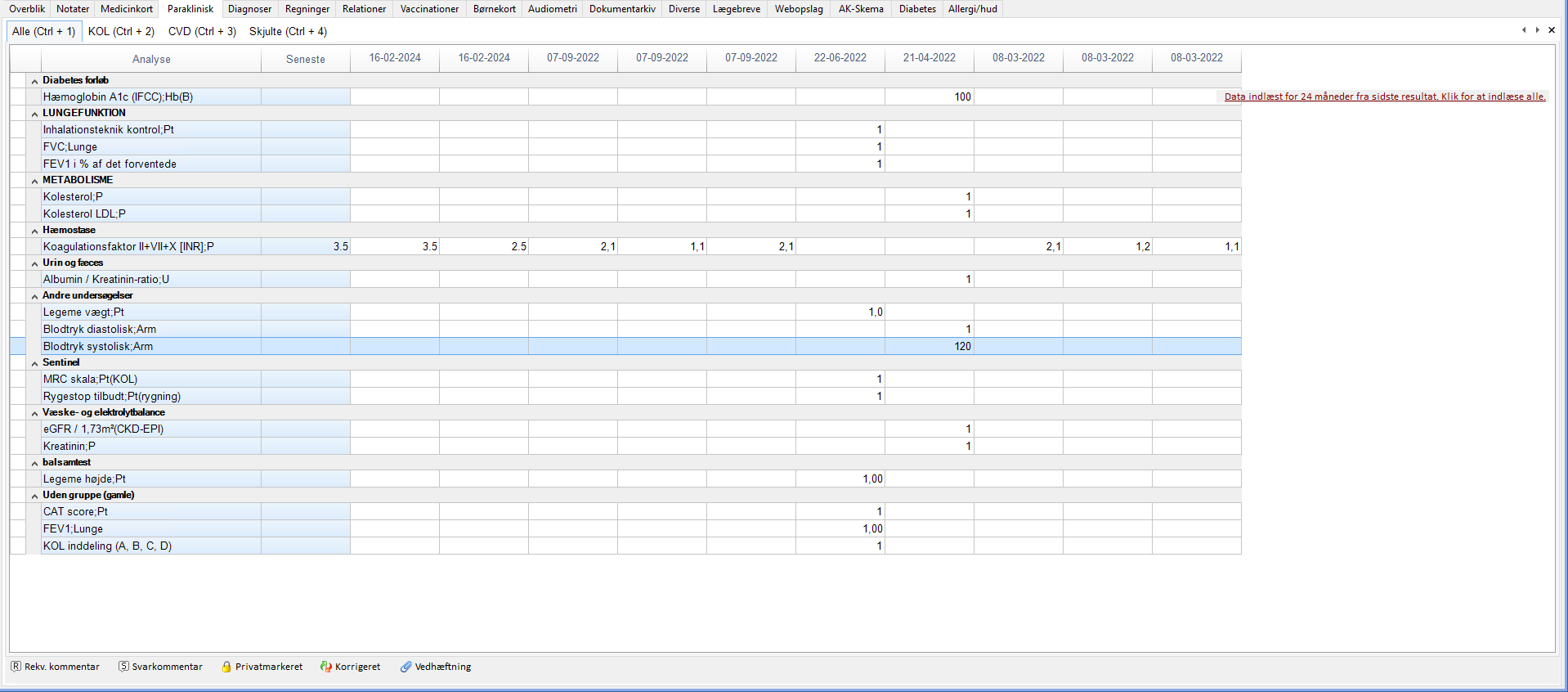The width and height of the screenshot is (1568, 692).
Task: Select the eGFR / 1,73m²(CKD-EPI) row
Action: click(625, 429)
